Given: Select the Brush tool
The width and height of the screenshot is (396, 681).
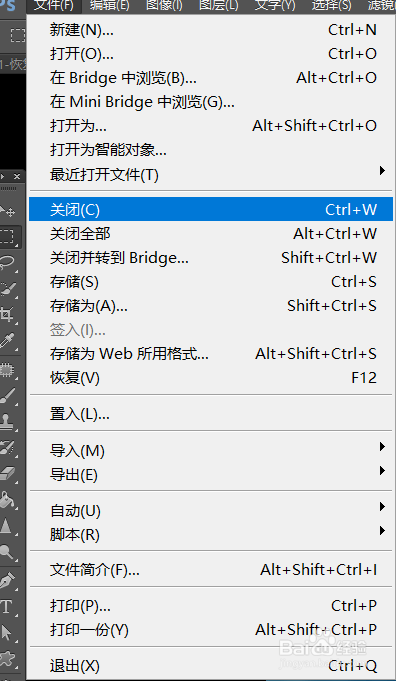Looking at the screenshot, I should coord(9,395).
